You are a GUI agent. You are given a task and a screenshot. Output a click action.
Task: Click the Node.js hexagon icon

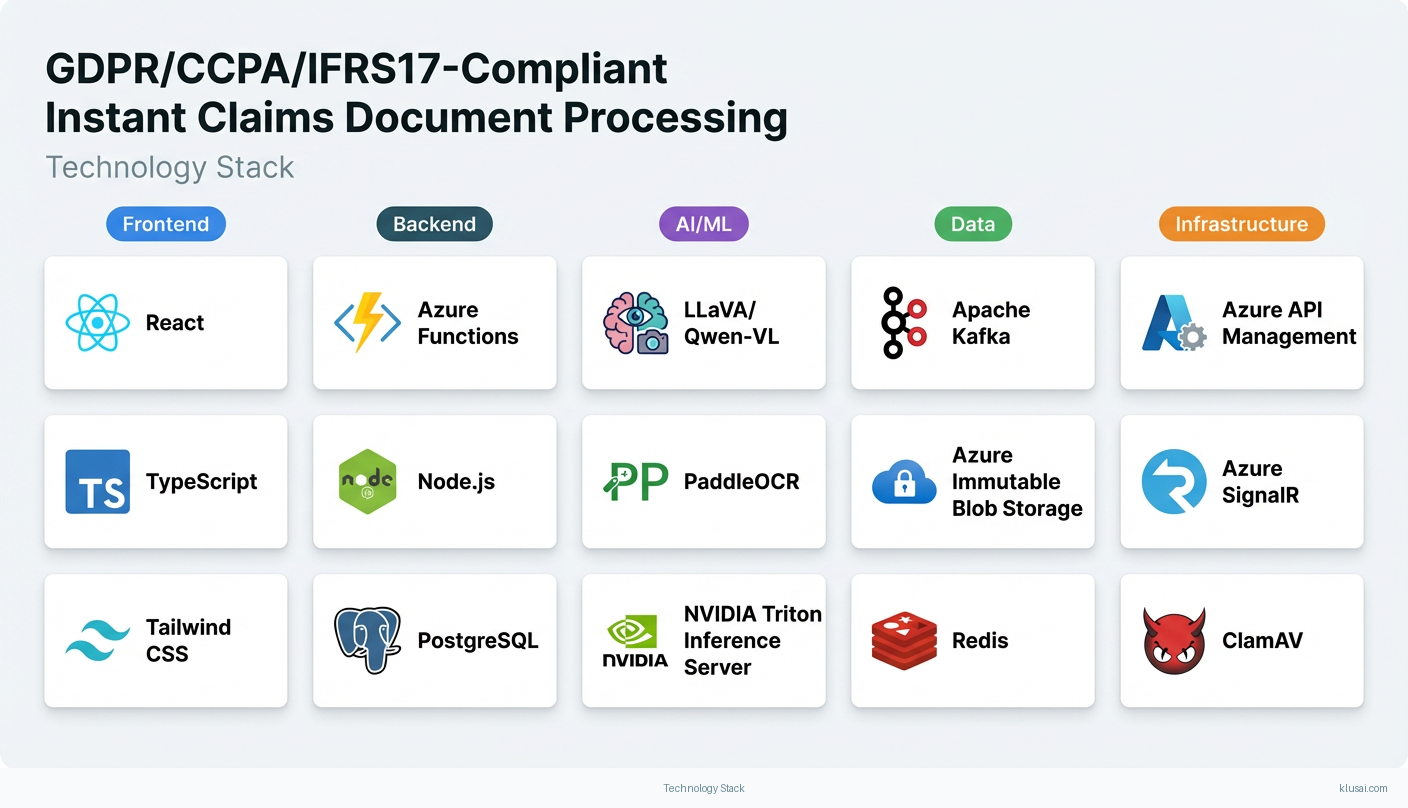(x=367, y=481)
